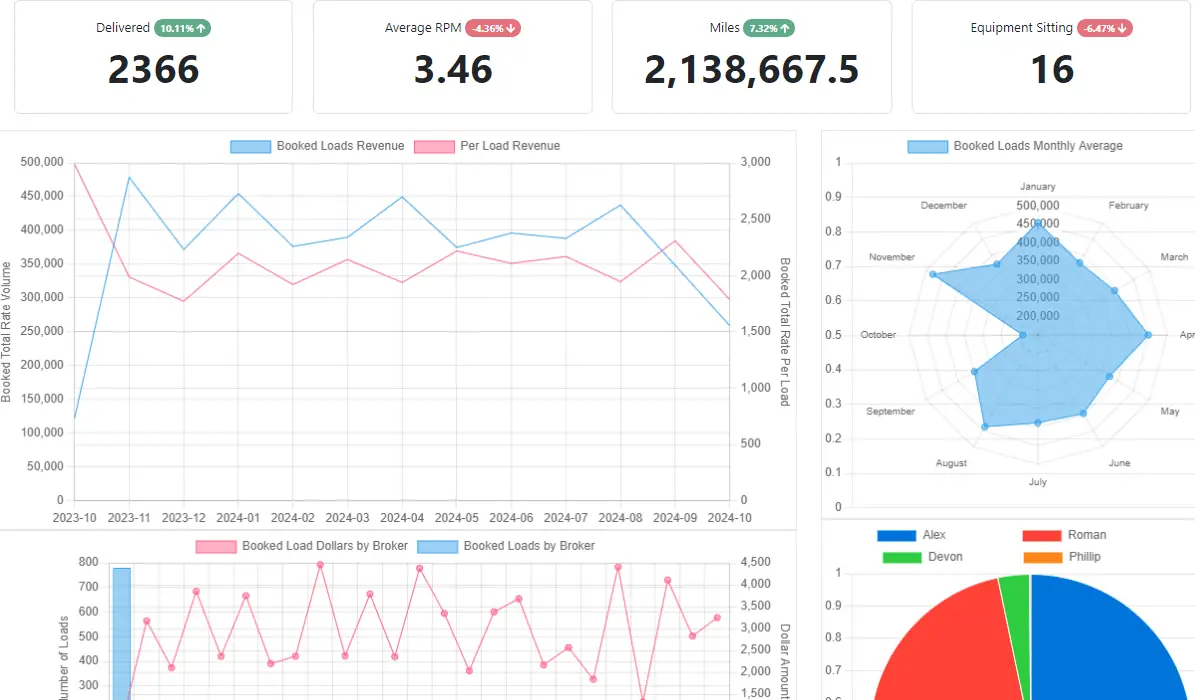
Task: Click the Miles 7.32% increase badge
Action: [x=768, y=28]
